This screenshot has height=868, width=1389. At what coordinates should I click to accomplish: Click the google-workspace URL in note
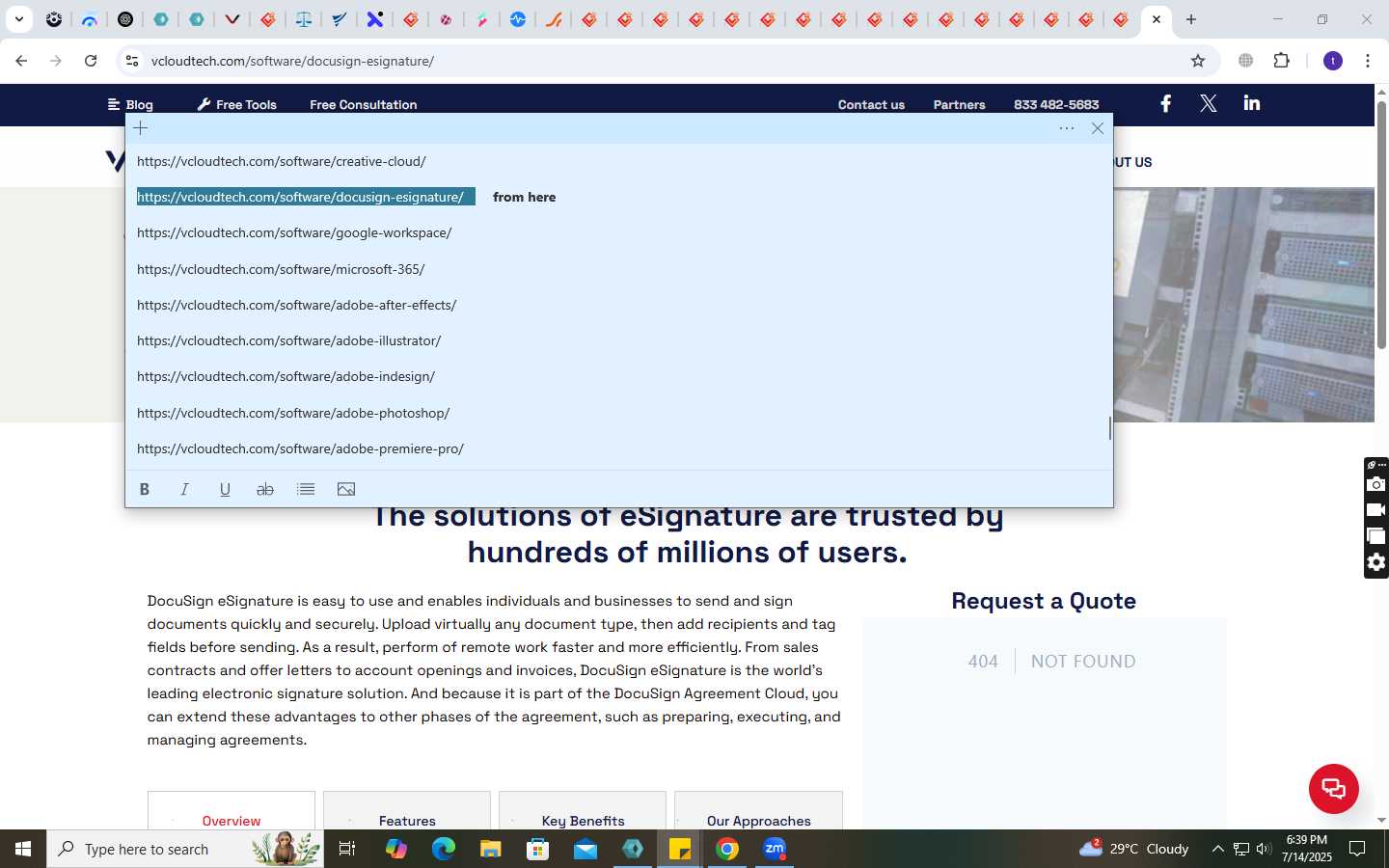[294, 232]
